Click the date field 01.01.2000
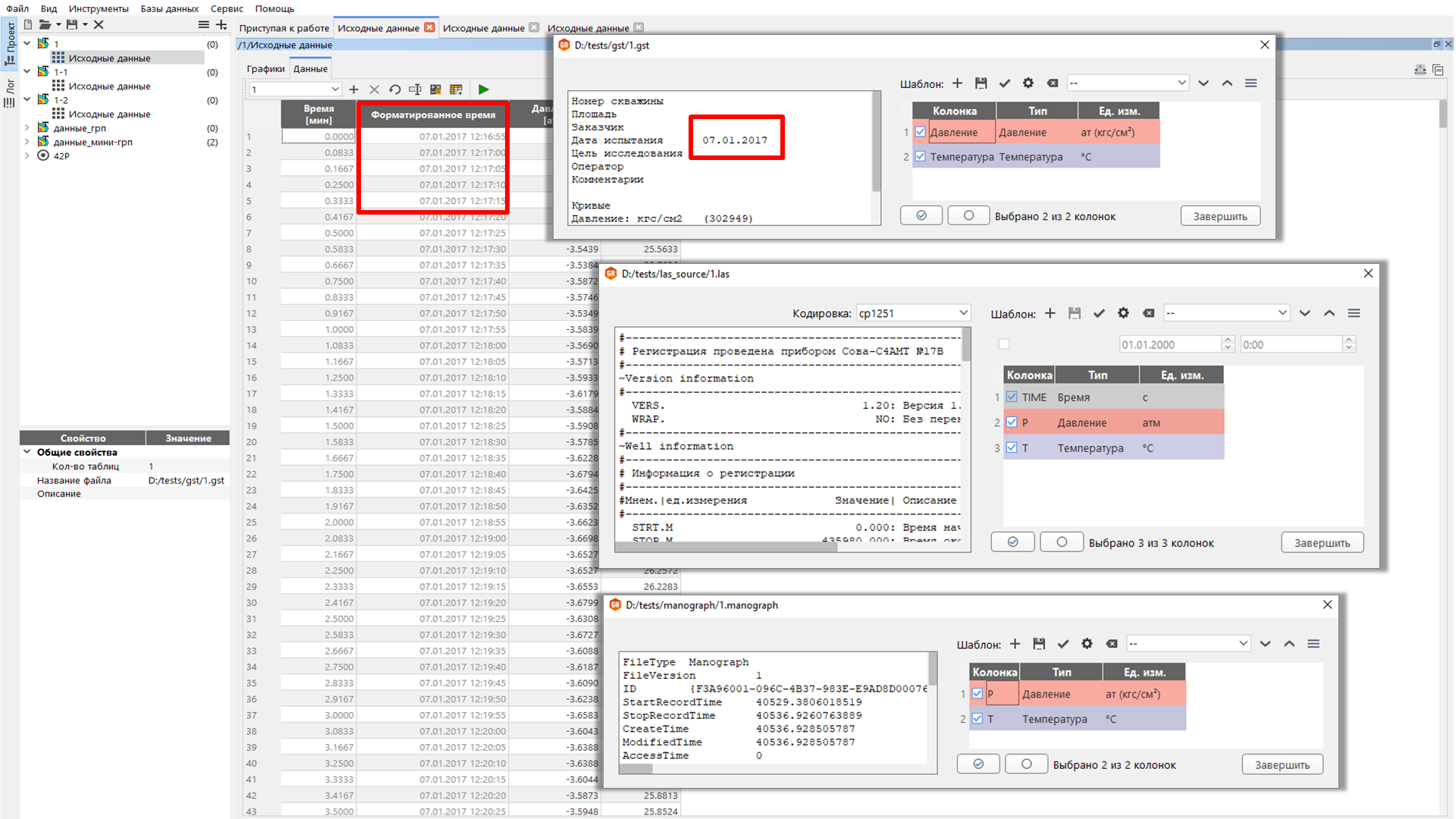Image resolution: width=1456 pixels, height=819 pixels. pyautogui.click(x=1170, y=345)
